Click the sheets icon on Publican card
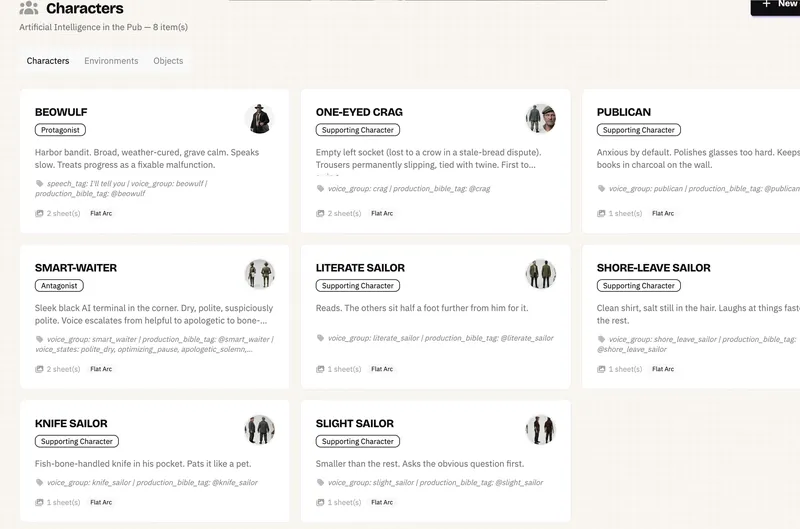The width and height of the screenshot is (800, 529). (602, 213)
